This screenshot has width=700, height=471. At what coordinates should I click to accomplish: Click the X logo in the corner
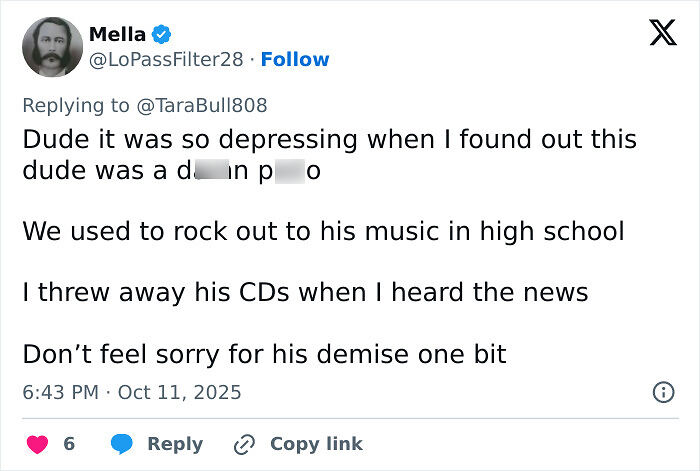click(x=662, y=34)
